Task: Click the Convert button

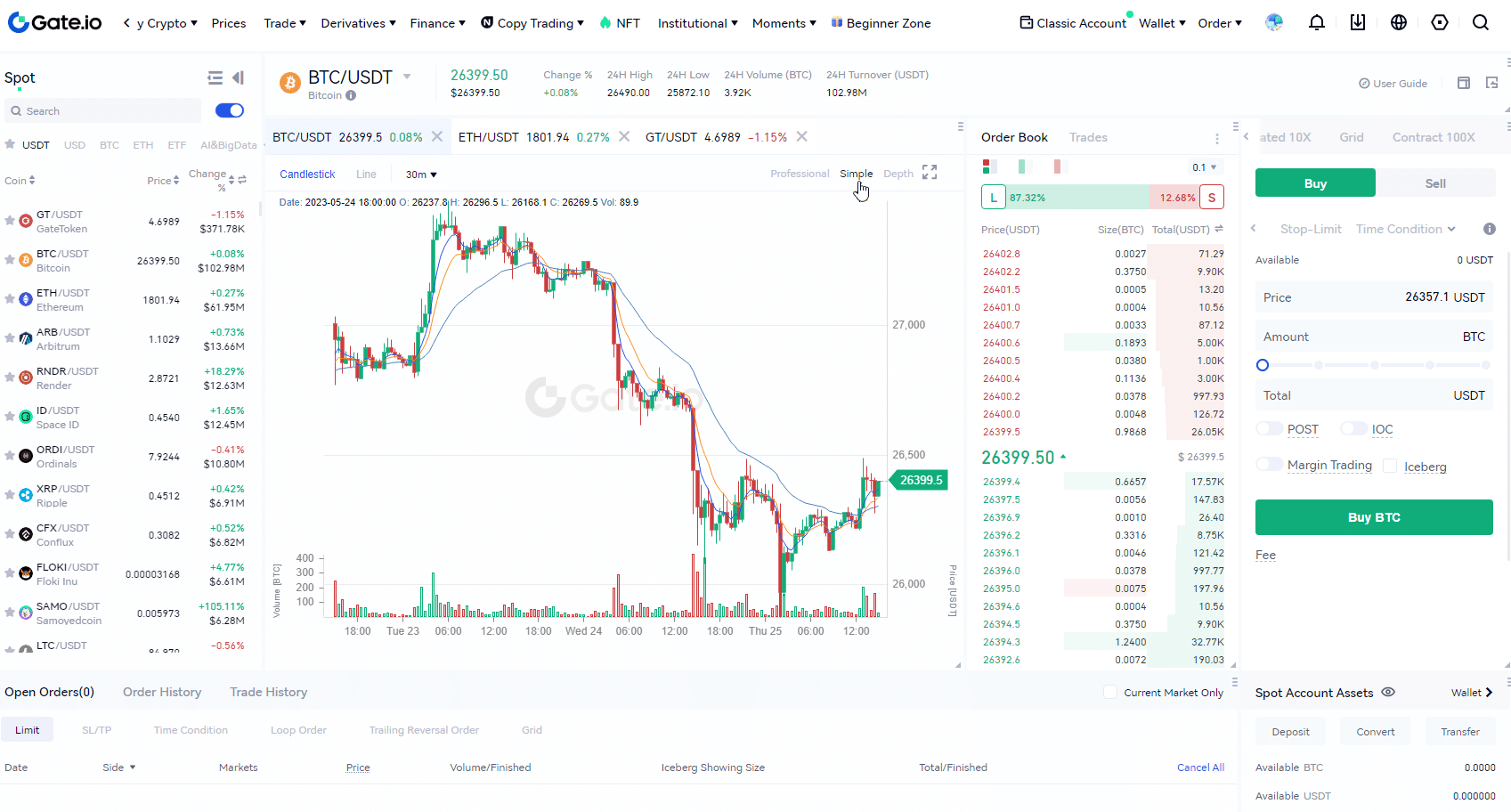Action: 1376,732
